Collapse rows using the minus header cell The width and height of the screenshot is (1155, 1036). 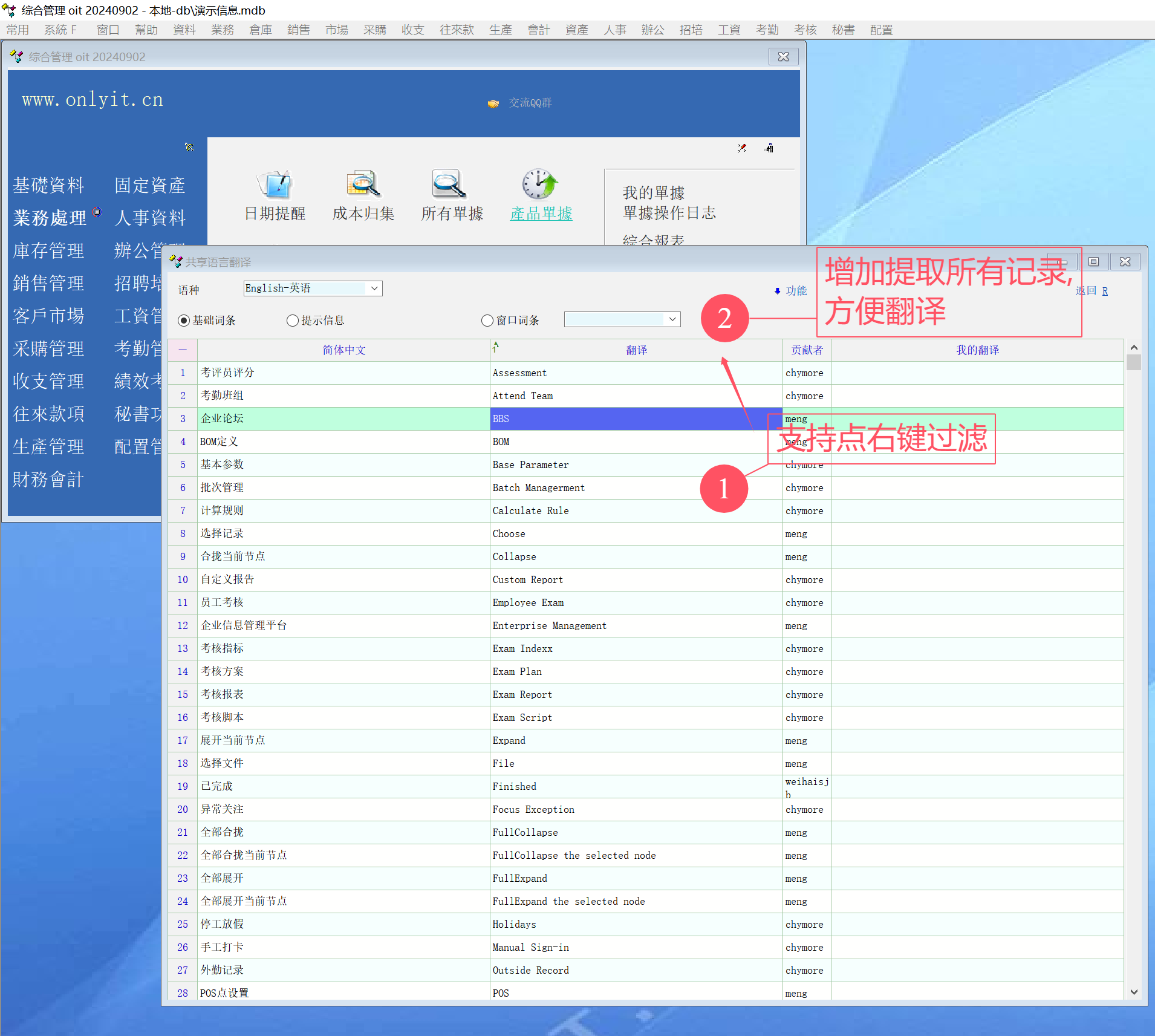(183, 350)
